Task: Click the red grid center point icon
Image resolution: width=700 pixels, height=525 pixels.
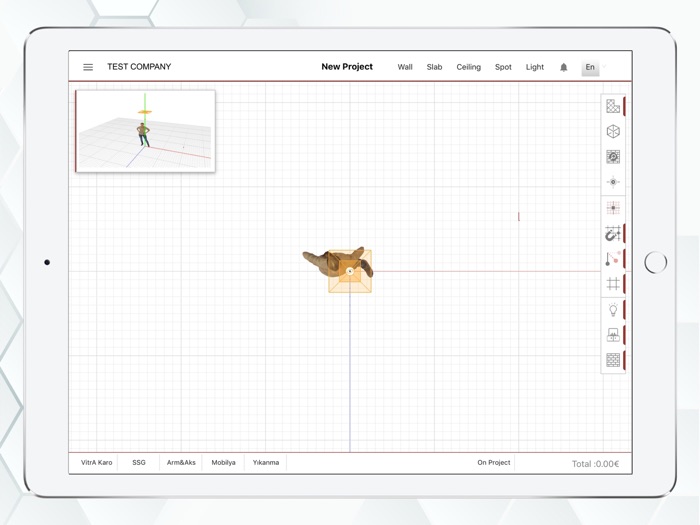Action: pos(613,208)
